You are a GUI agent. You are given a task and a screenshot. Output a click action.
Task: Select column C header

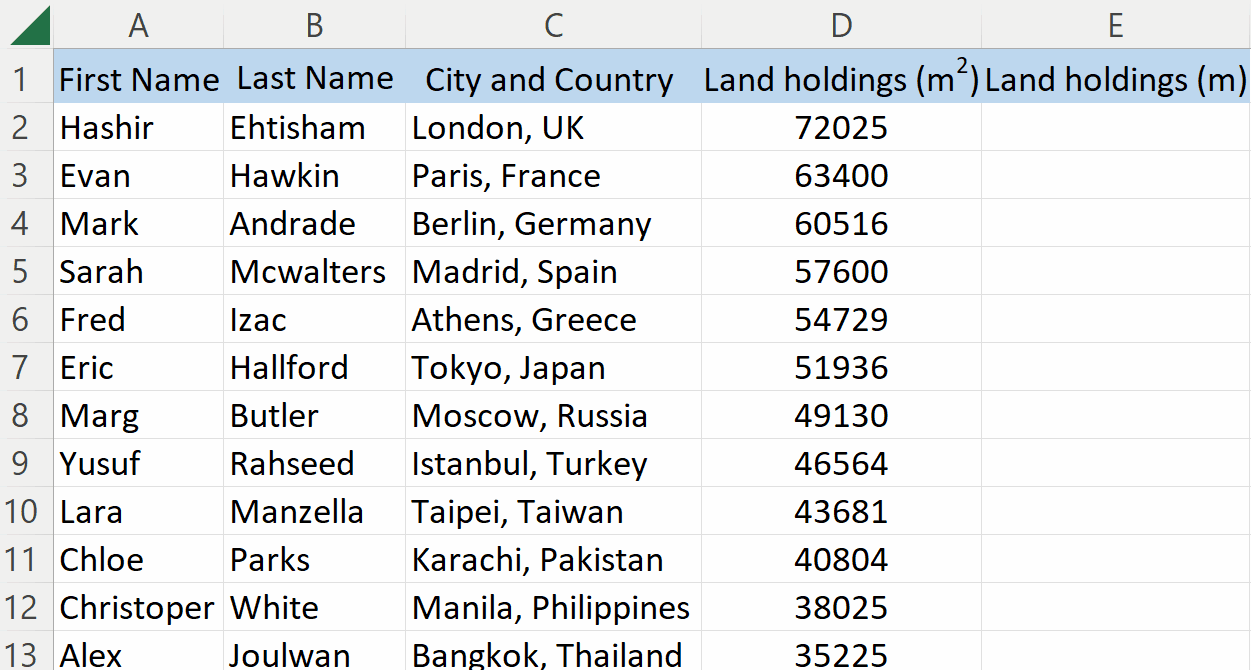pyautogui.click(x=553, y=25)
